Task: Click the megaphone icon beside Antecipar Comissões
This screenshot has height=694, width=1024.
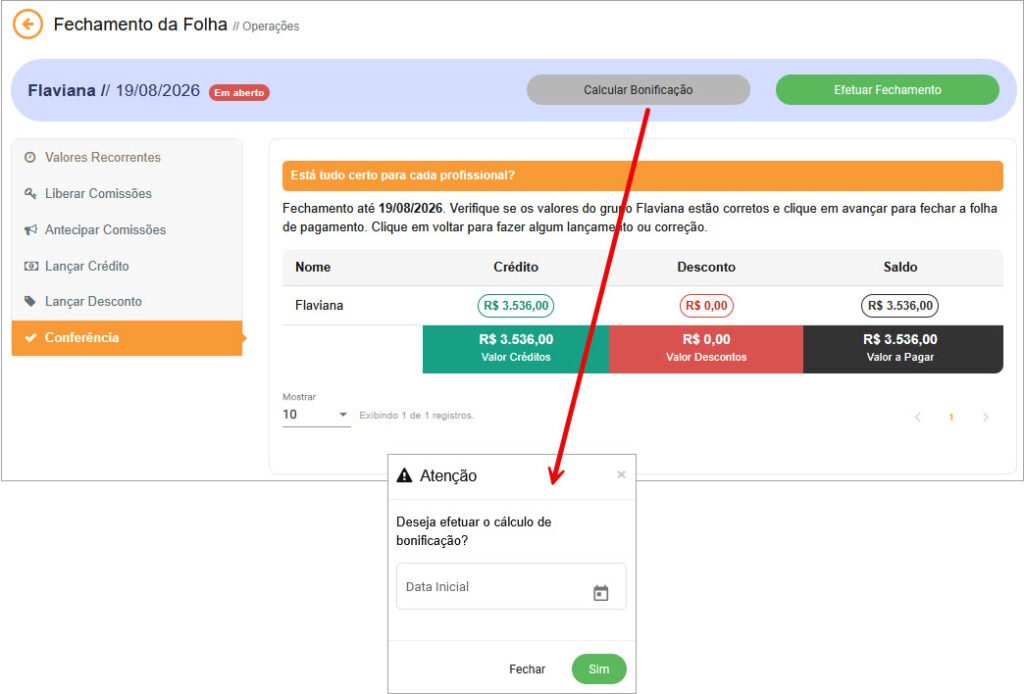Action: pos(30,230)
